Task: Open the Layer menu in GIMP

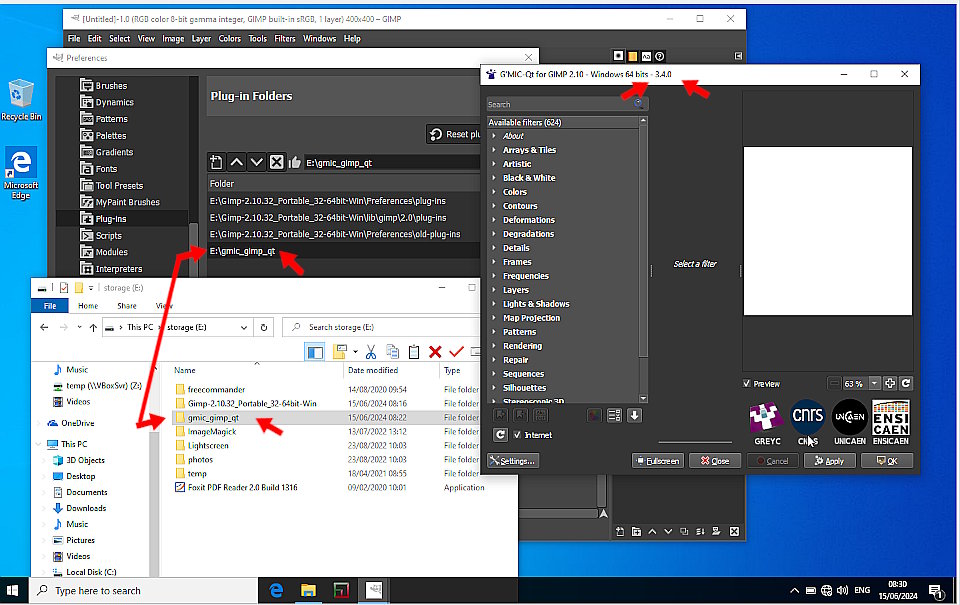Action: [201, 39]
